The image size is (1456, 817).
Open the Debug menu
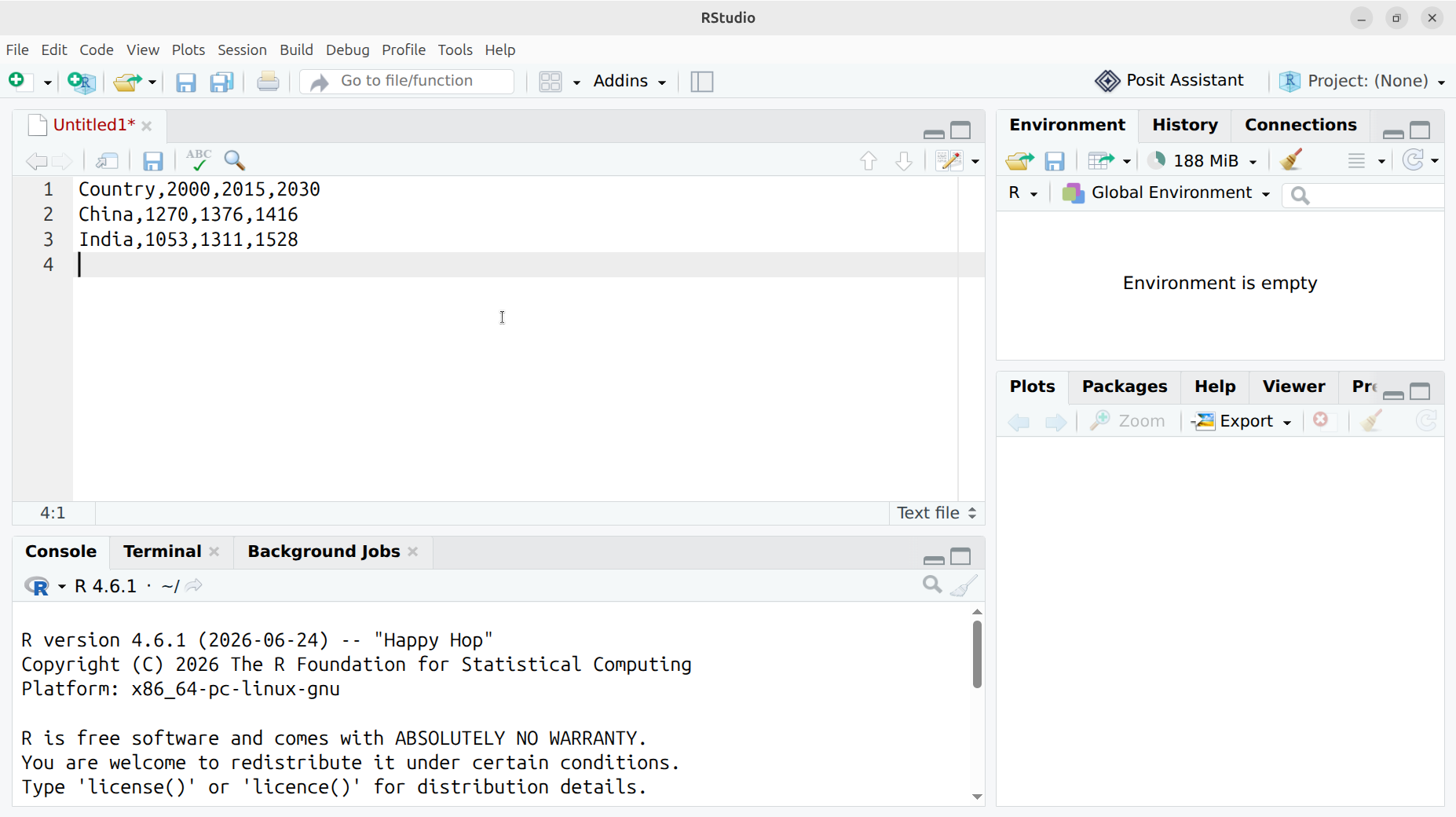coord(348,49)
